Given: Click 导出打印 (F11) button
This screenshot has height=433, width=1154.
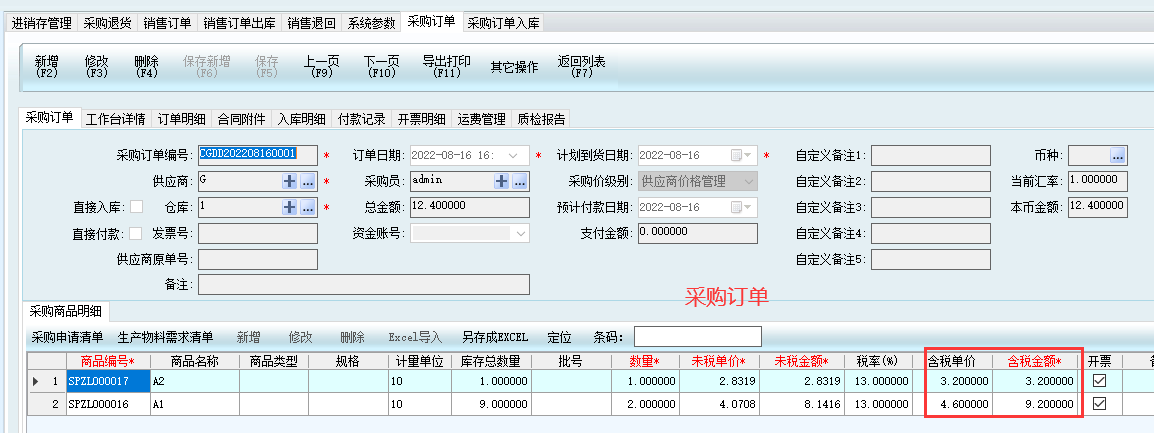Looking at the screenshot, I should (446, 66).
